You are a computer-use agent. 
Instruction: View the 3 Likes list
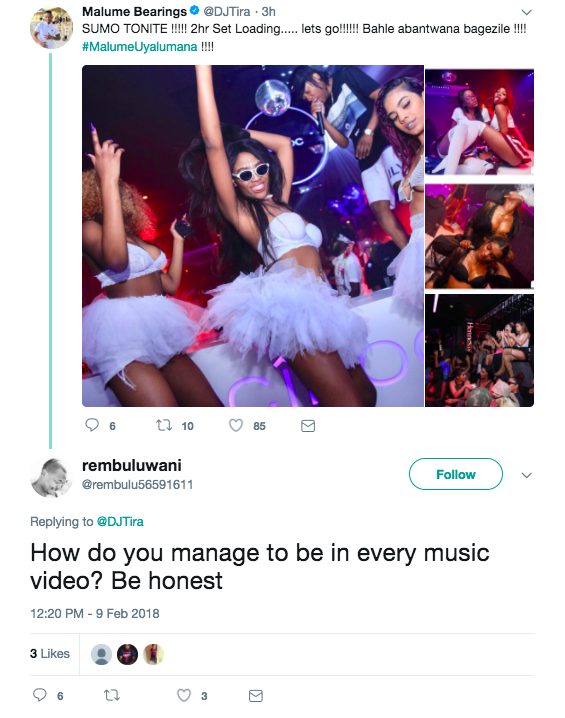[50, 653]
